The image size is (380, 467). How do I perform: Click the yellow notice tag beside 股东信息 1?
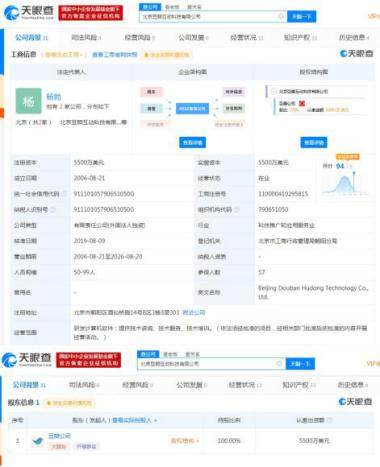pos(69,403)
